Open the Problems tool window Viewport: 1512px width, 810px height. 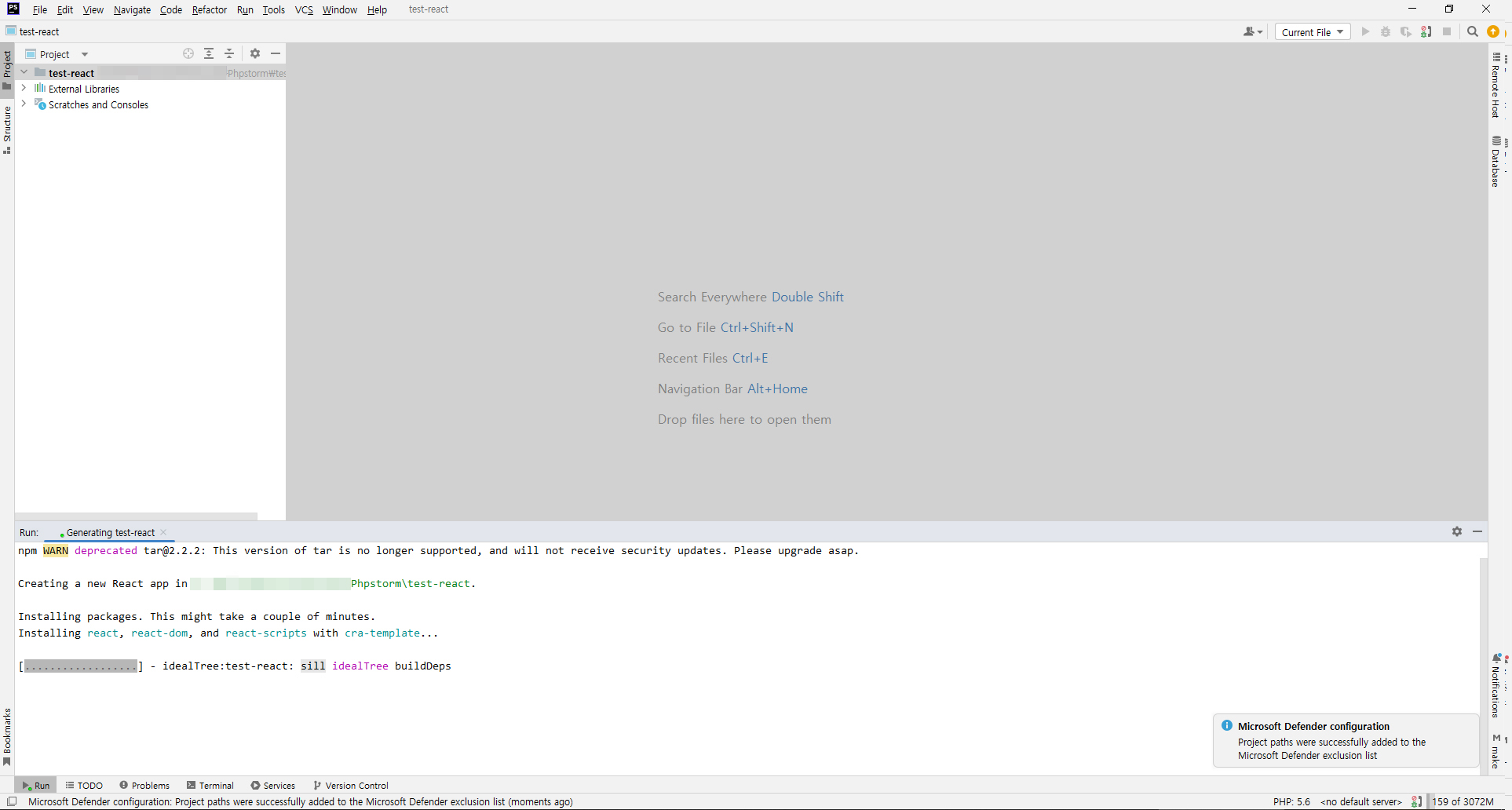point(144,785)
